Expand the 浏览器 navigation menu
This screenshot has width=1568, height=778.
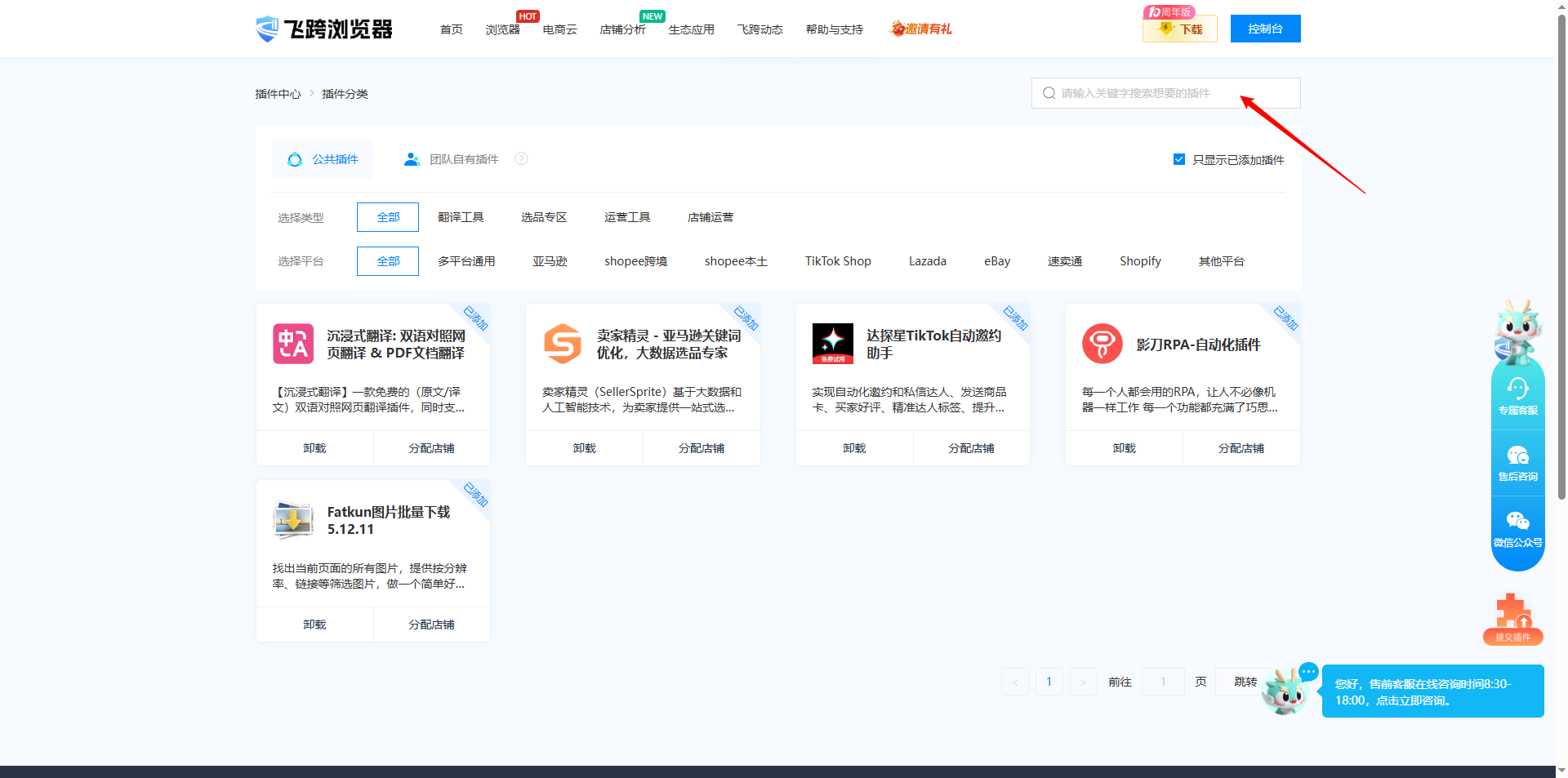tap(502, 29)
